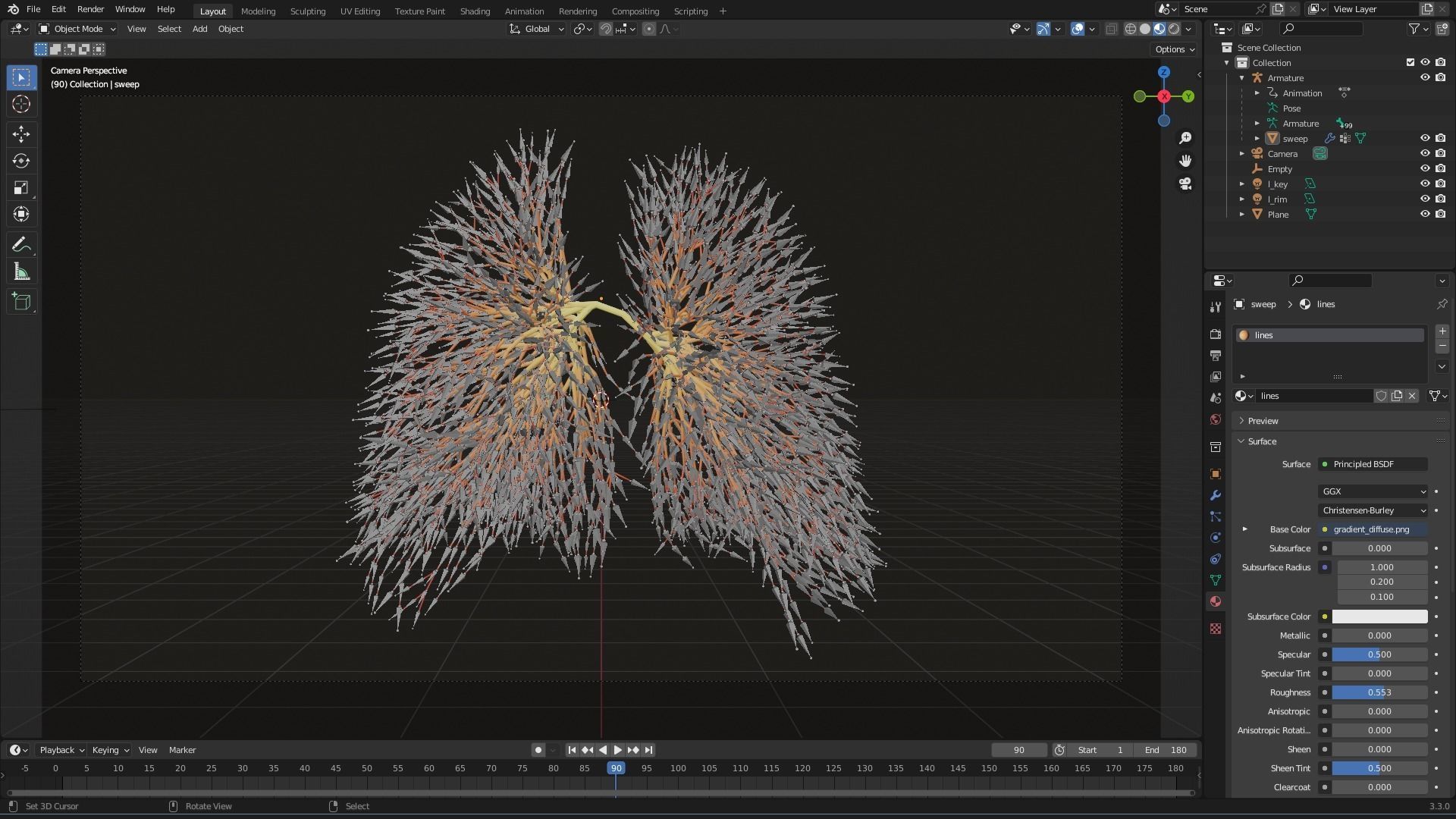Hide the Plane object in viewport

pyautogui.click(x=1425, y=214)
